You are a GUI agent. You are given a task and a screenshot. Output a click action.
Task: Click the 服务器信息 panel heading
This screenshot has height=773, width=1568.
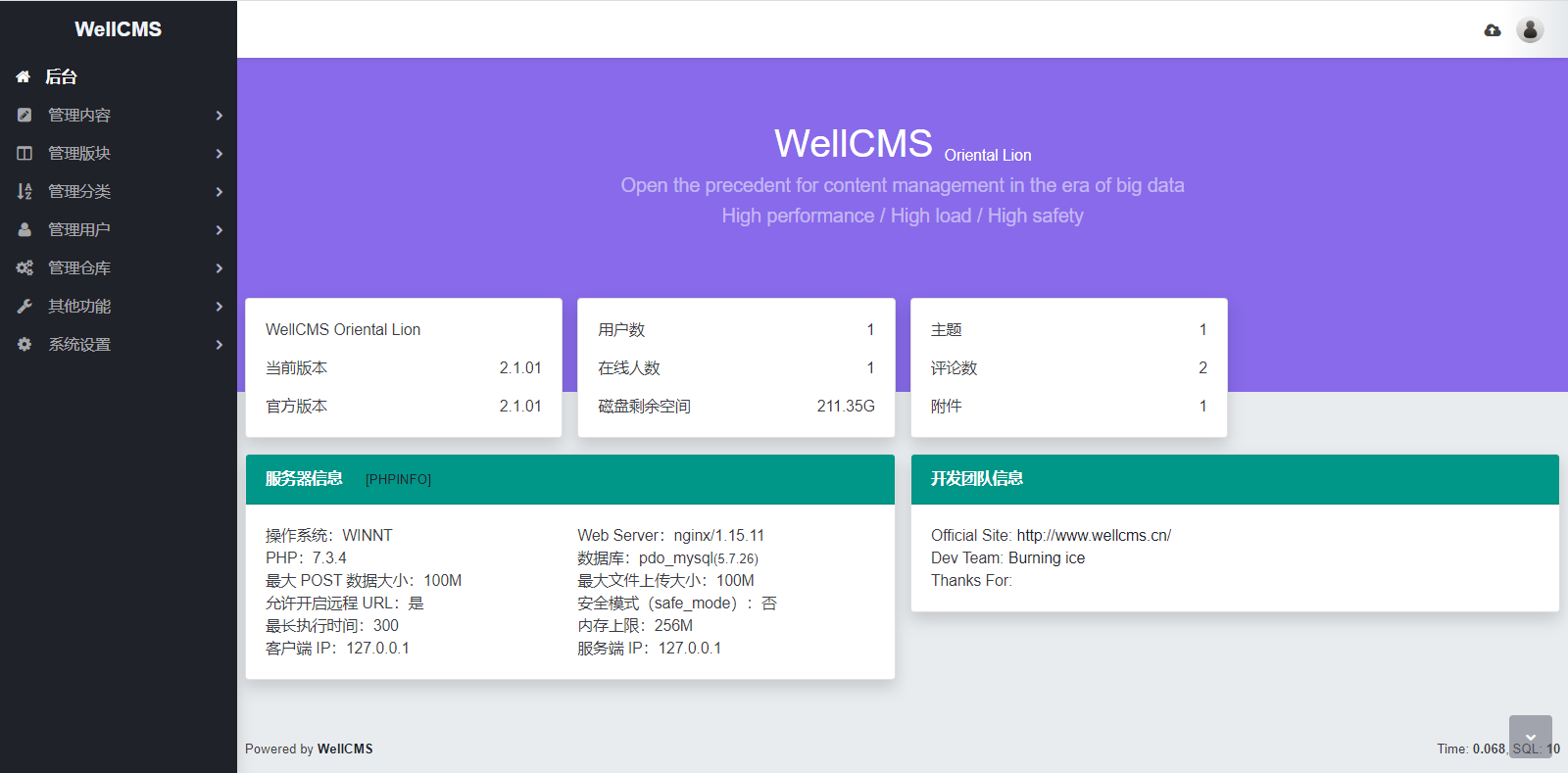pos(304,478)
